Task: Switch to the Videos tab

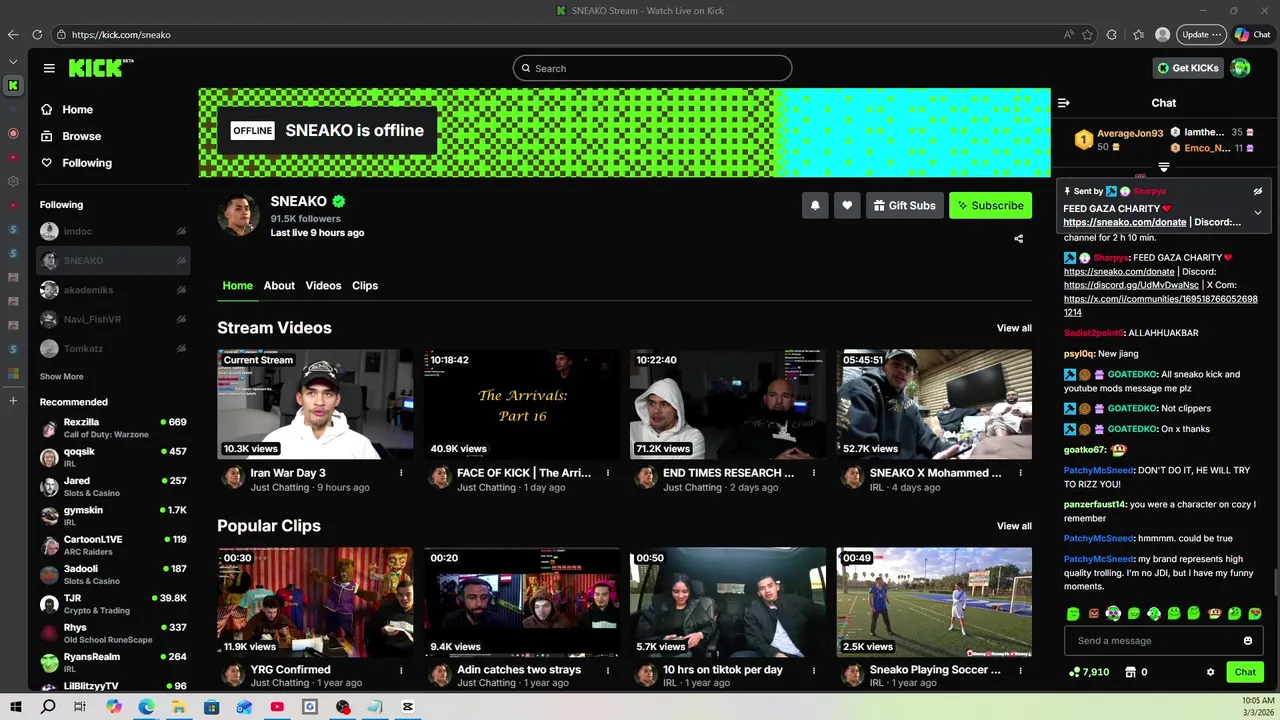Action: [x=323, y=285]
